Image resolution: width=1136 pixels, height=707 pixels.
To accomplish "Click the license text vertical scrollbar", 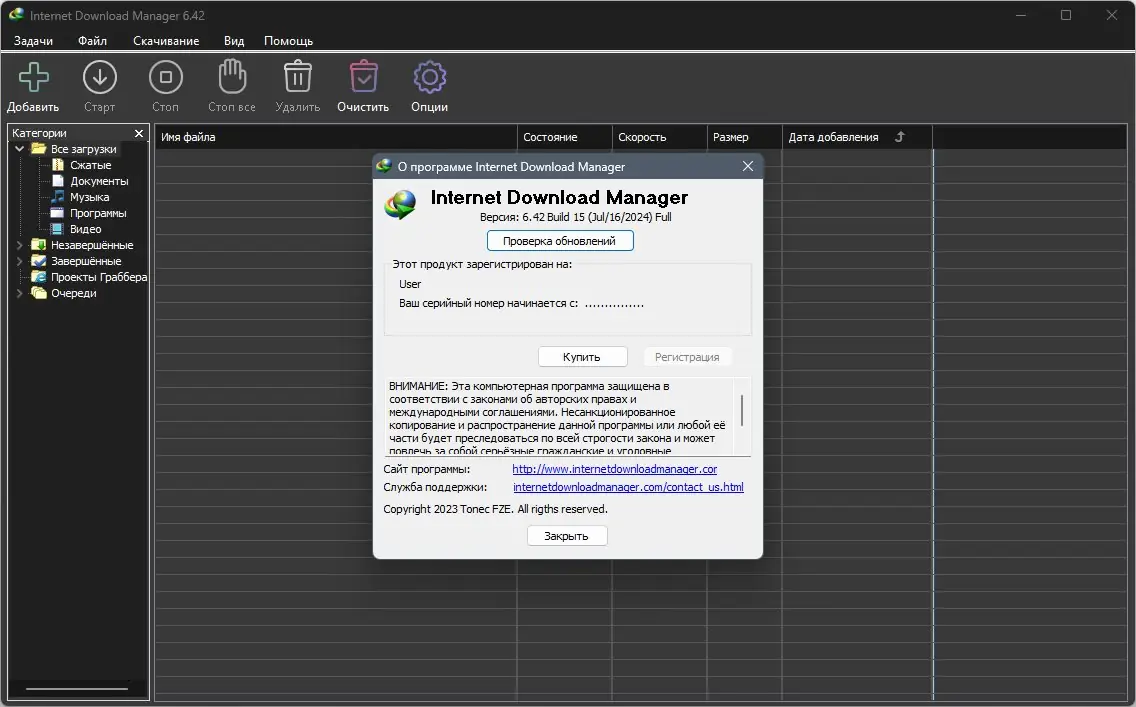I will point(742,411).
